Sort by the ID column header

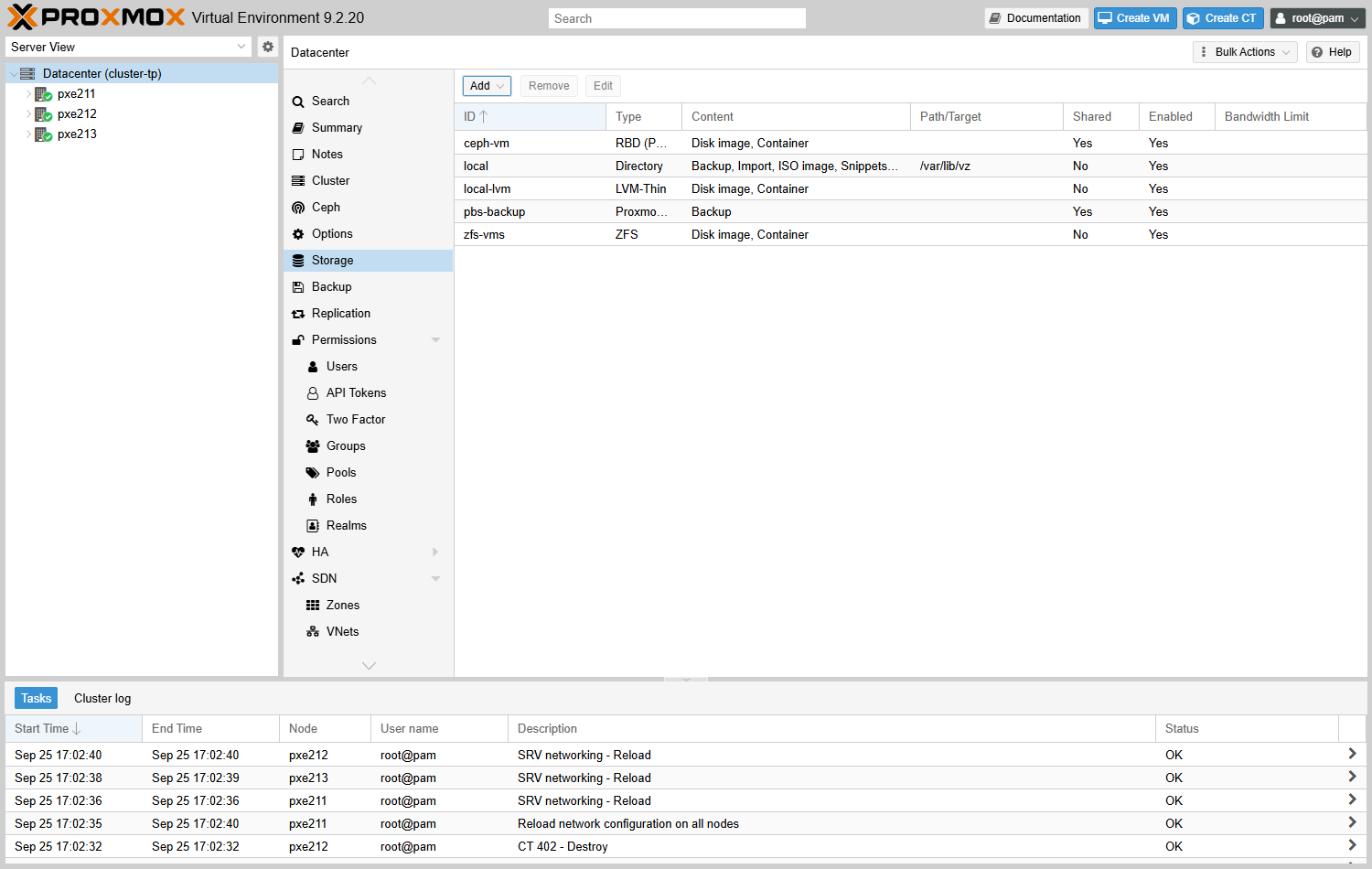[x=530, y=117]
